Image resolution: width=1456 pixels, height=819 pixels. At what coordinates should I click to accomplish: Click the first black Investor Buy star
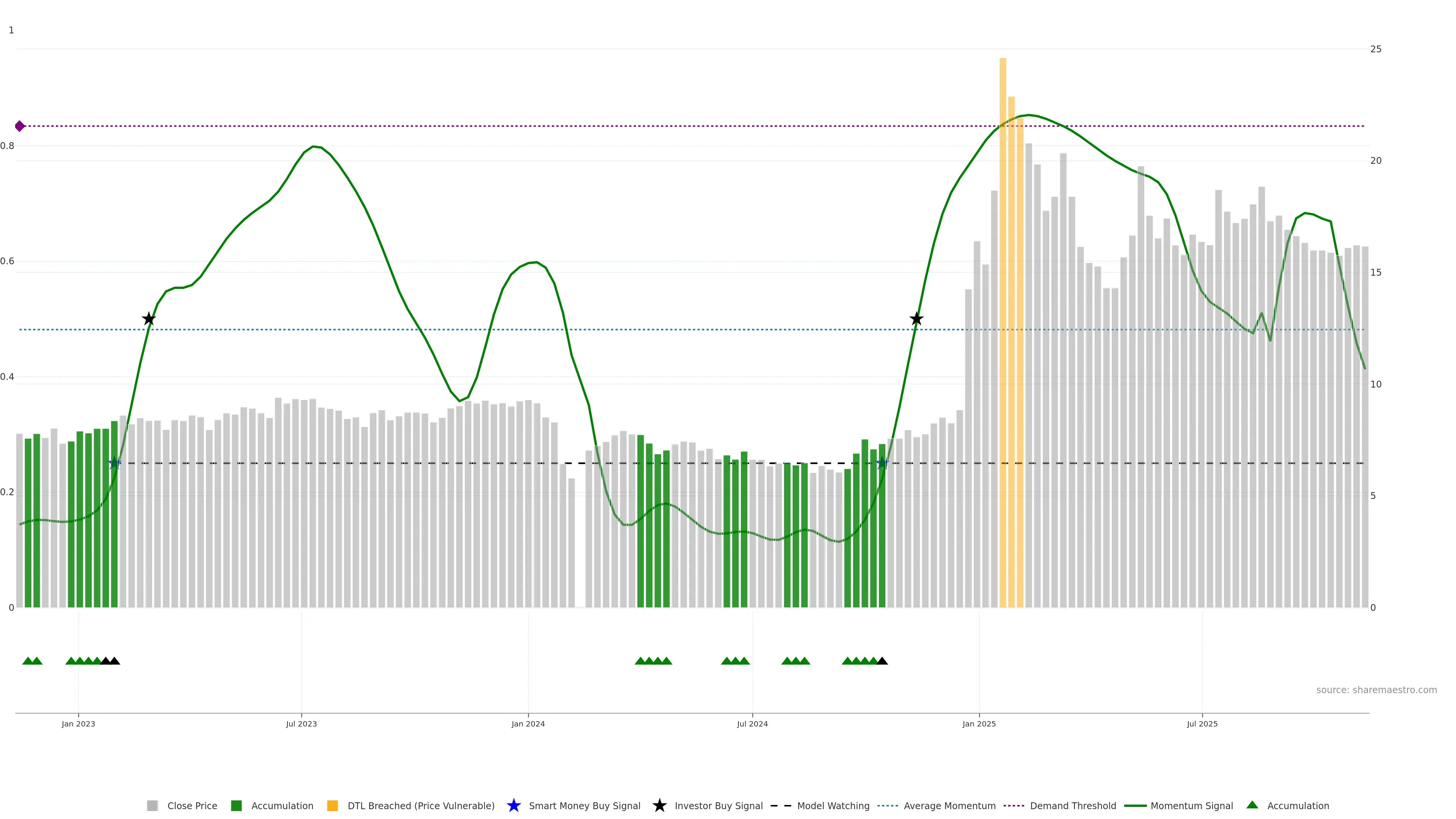[x=149, y=319]
